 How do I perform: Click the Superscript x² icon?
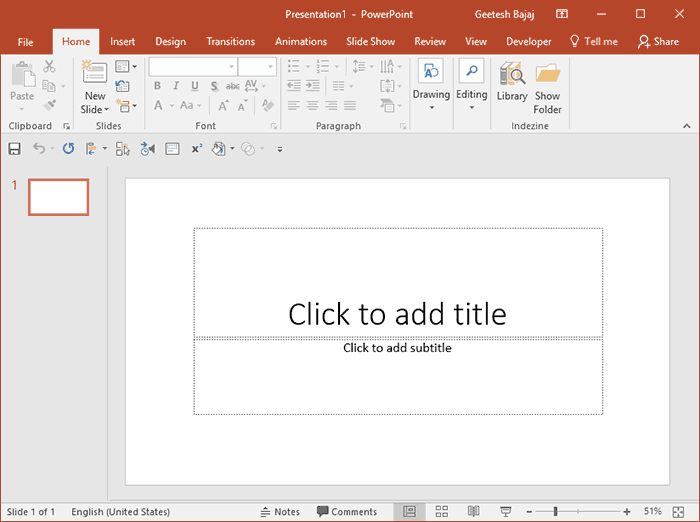197,149
